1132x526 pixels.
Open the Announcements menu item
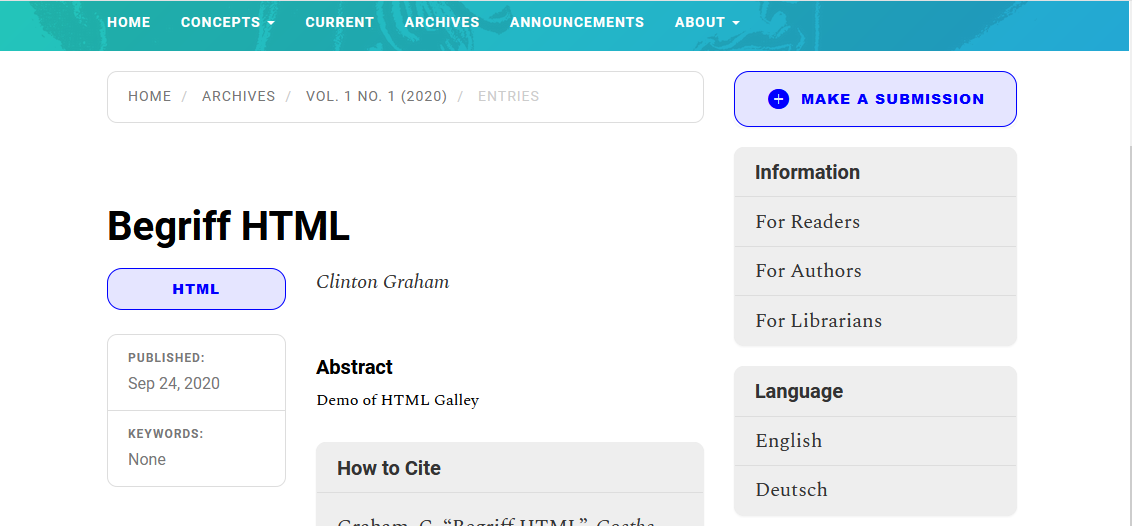tap(577, 22)
